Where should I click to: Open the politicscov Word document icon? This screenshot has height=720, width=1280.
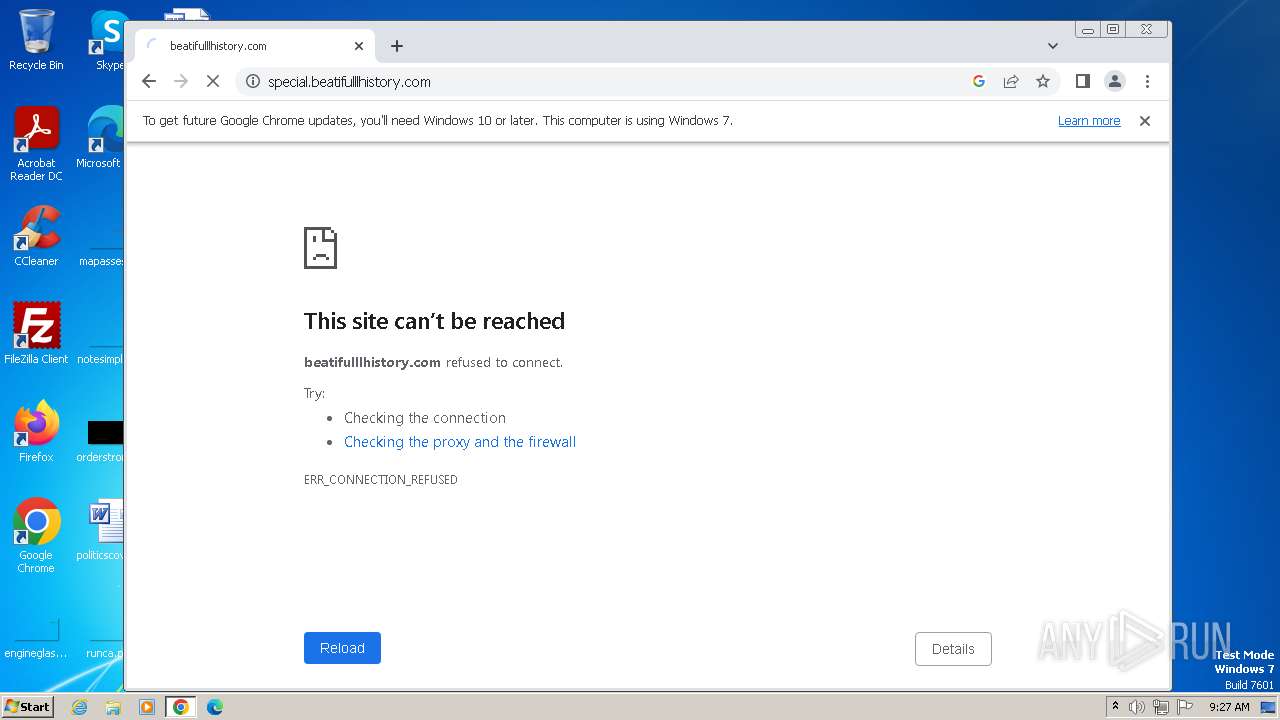(100, 530)
